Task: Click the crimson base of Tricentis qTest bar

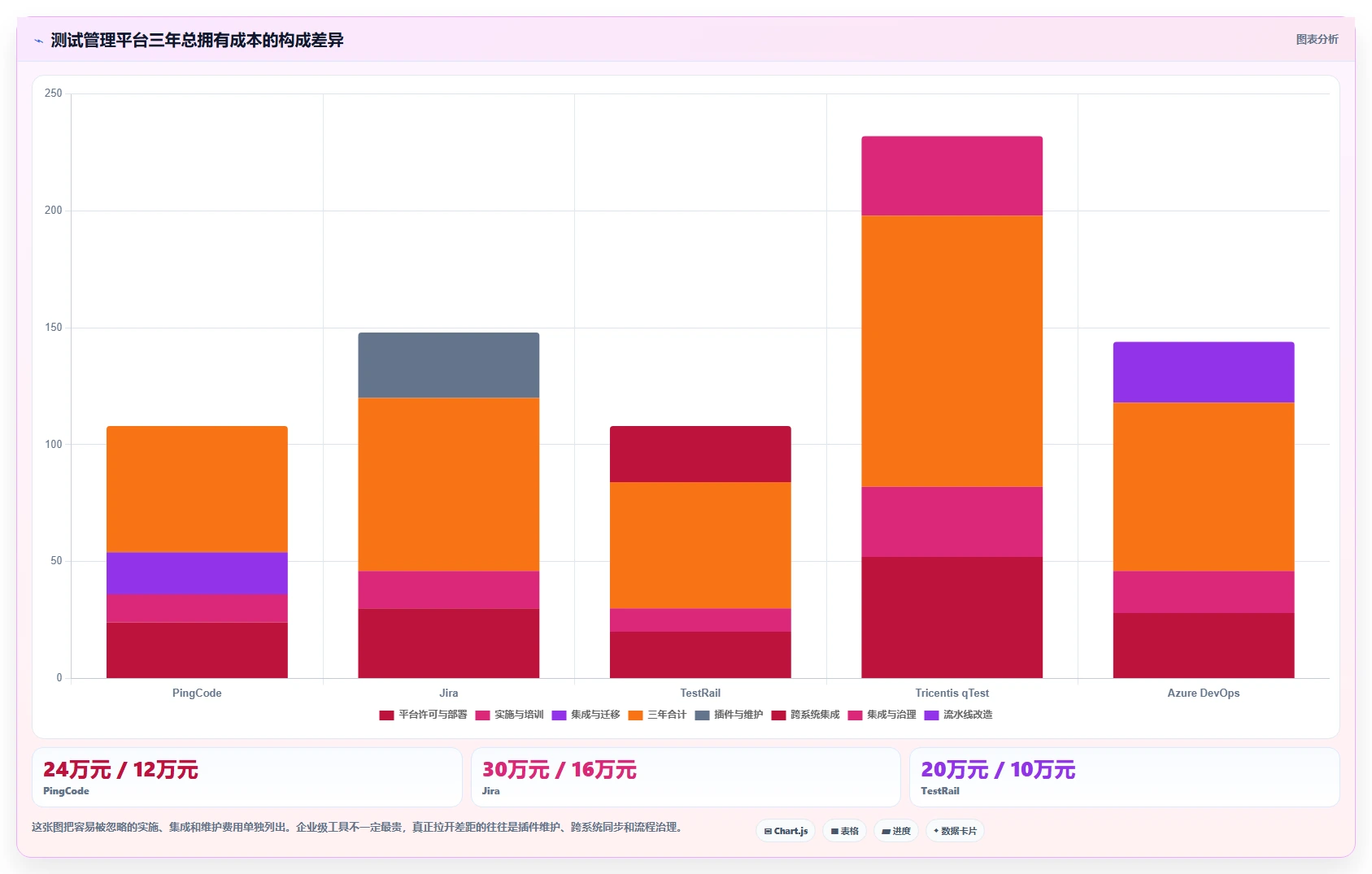Action: pos(952,617)
